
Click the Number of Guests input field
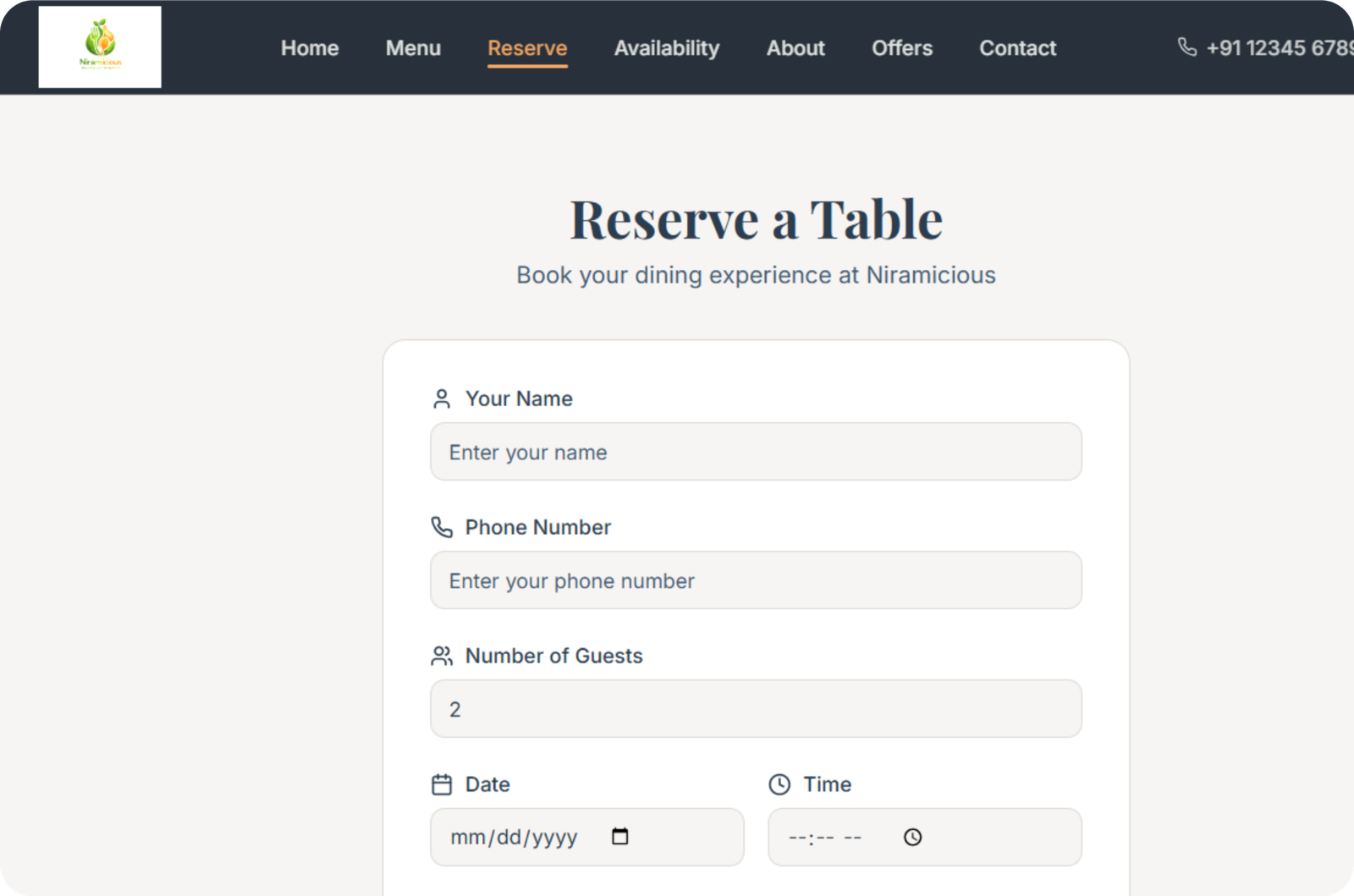point(756,709)
